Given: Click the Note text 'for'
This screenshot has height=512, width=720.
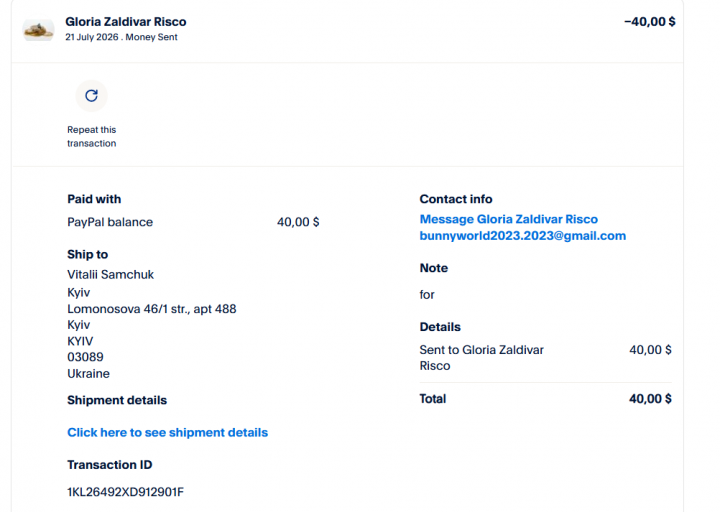Looking at the screenshot, I should (427, 295).
